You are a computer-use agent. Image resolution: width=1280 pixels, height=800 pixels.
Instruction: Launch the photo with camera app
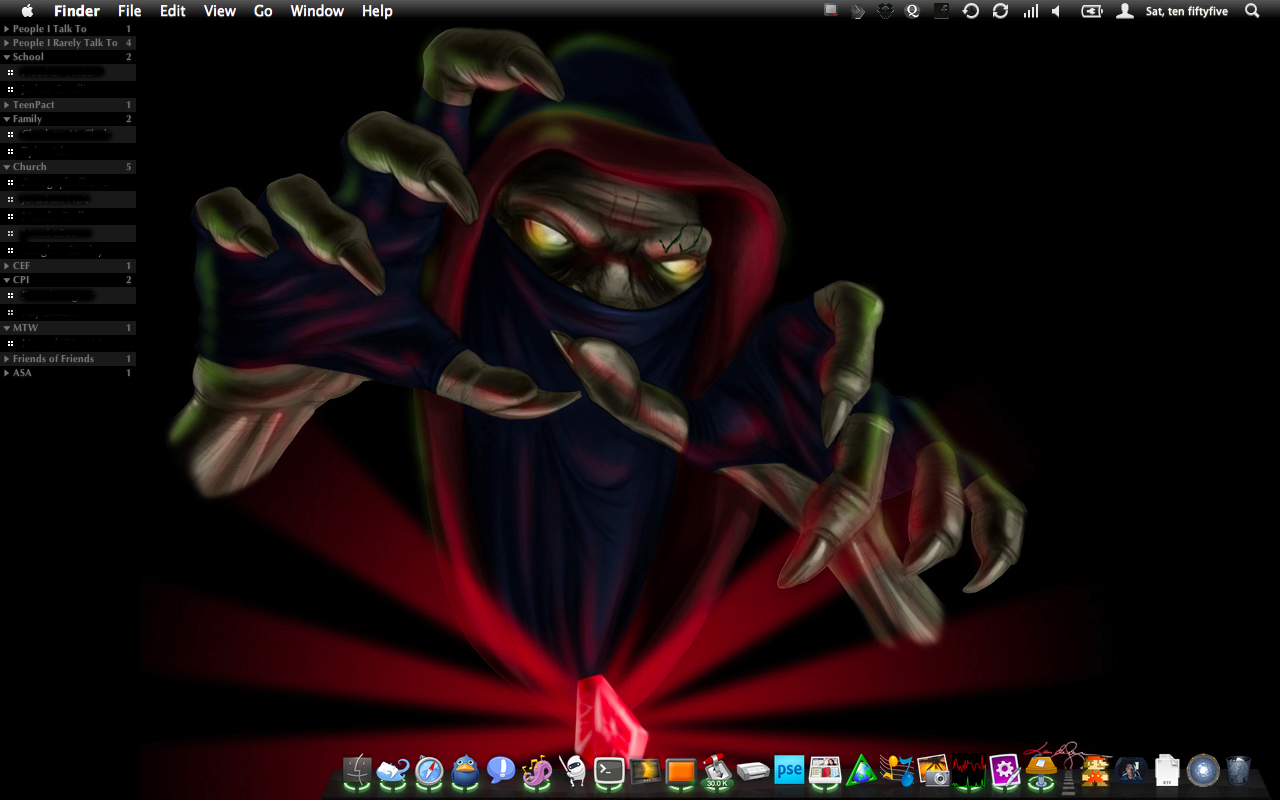[933, 771]
